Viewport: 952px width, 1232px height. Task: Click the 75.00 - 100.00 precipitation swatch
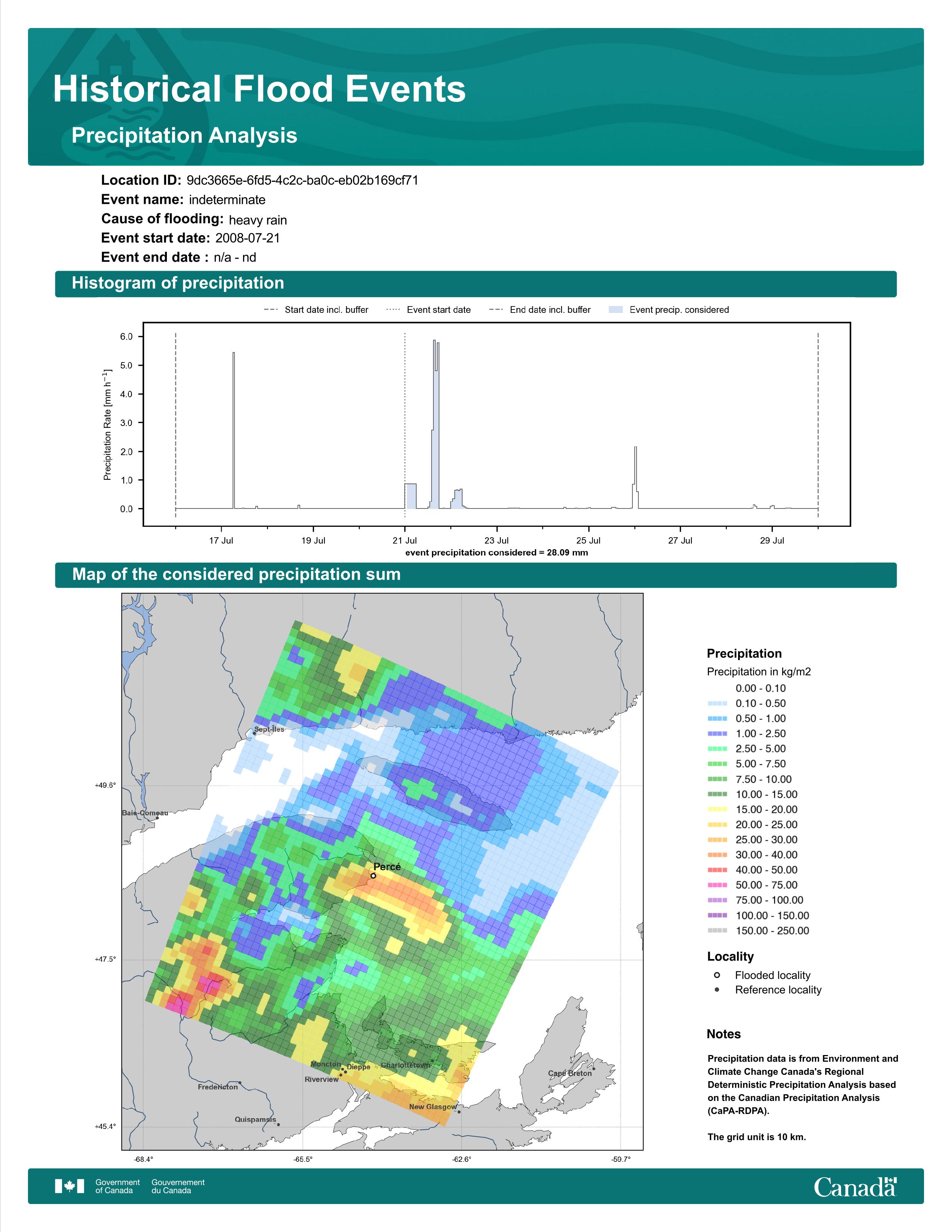[718, 900]
